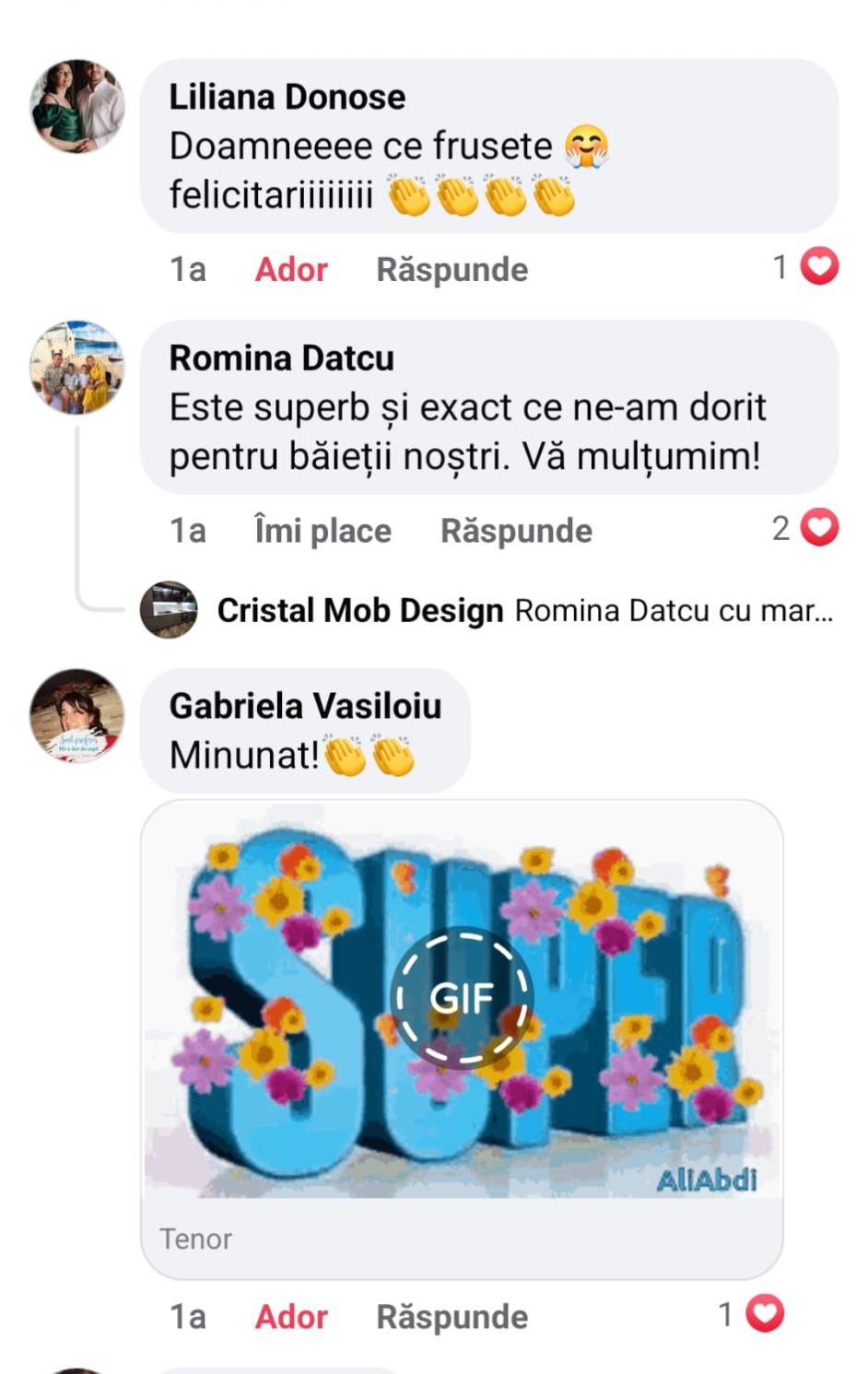The width and height of the screenshot is (868, 1374).
Task: Toggle Ador reaction on Liliana's comment
Action: pyautogui.click(x=291, y=269)
